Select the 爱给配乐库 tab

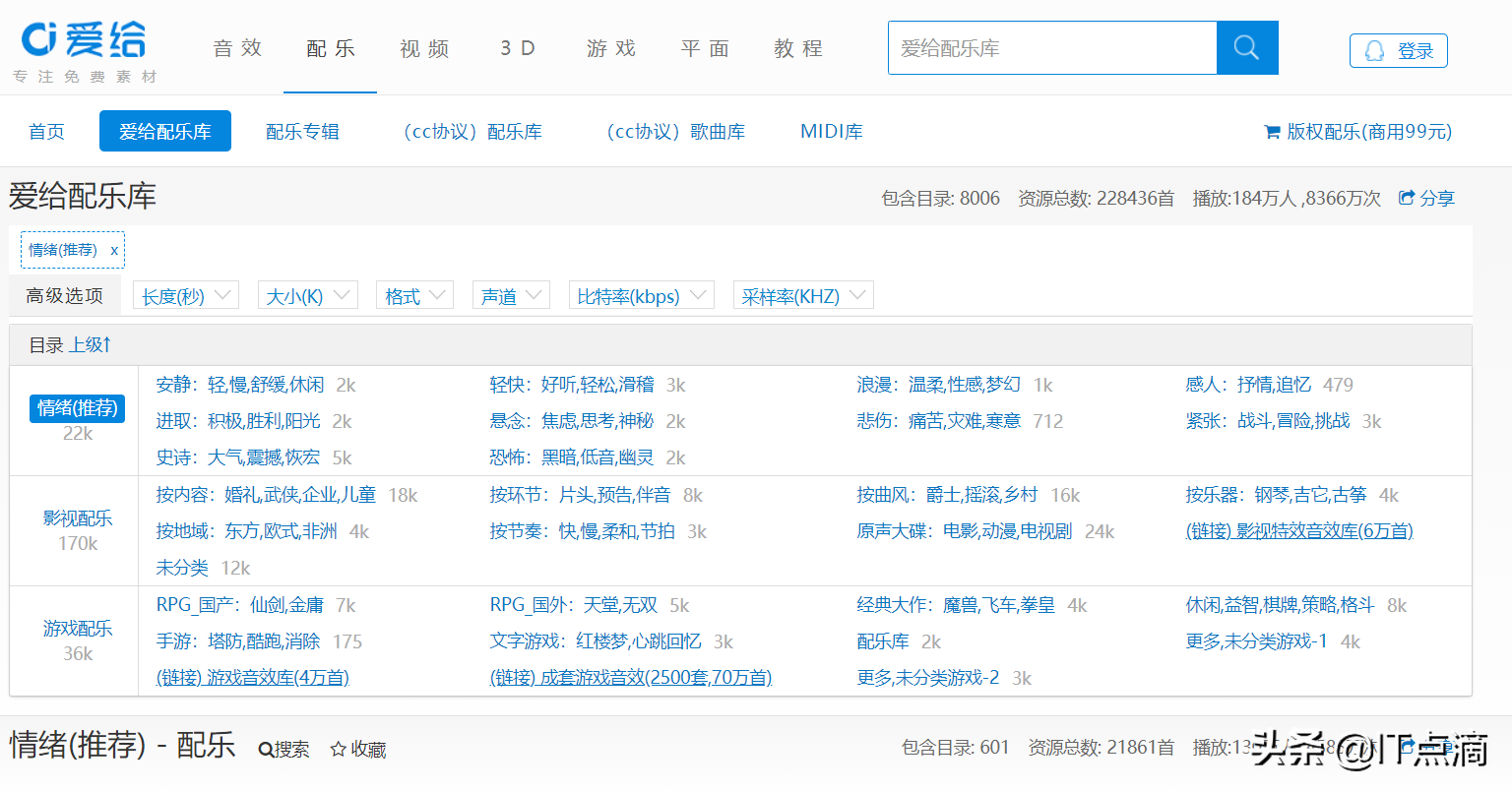165,131
